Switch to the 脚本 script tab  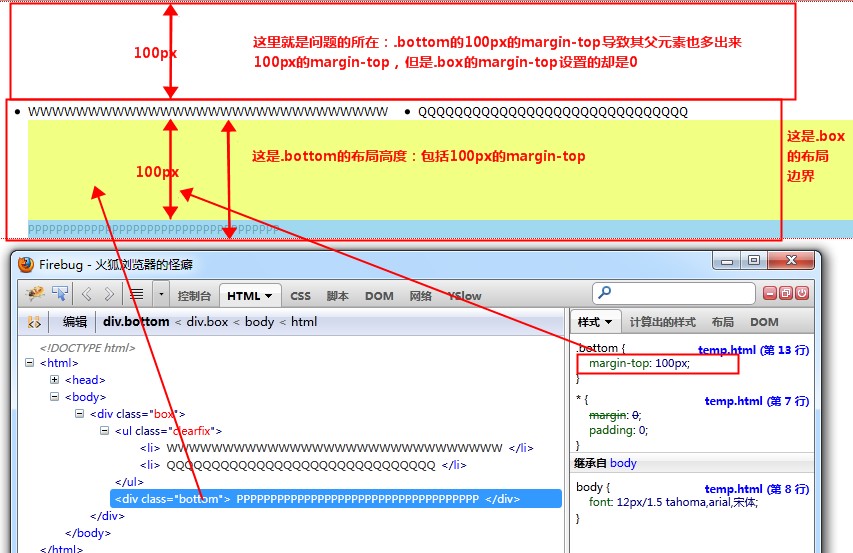(x=337, y=296)
